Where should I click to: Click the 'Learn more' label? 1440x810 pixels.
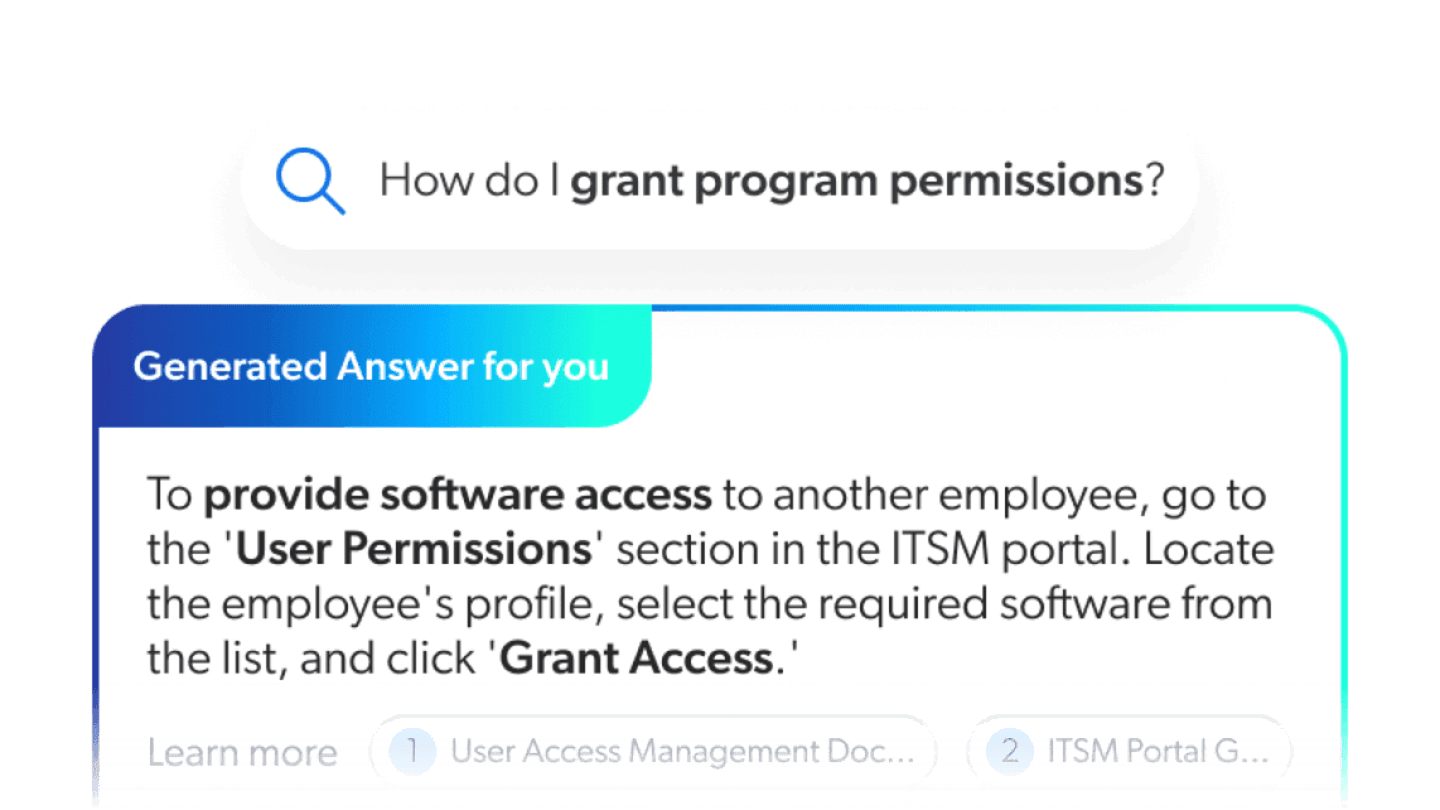tap(243, 752)
